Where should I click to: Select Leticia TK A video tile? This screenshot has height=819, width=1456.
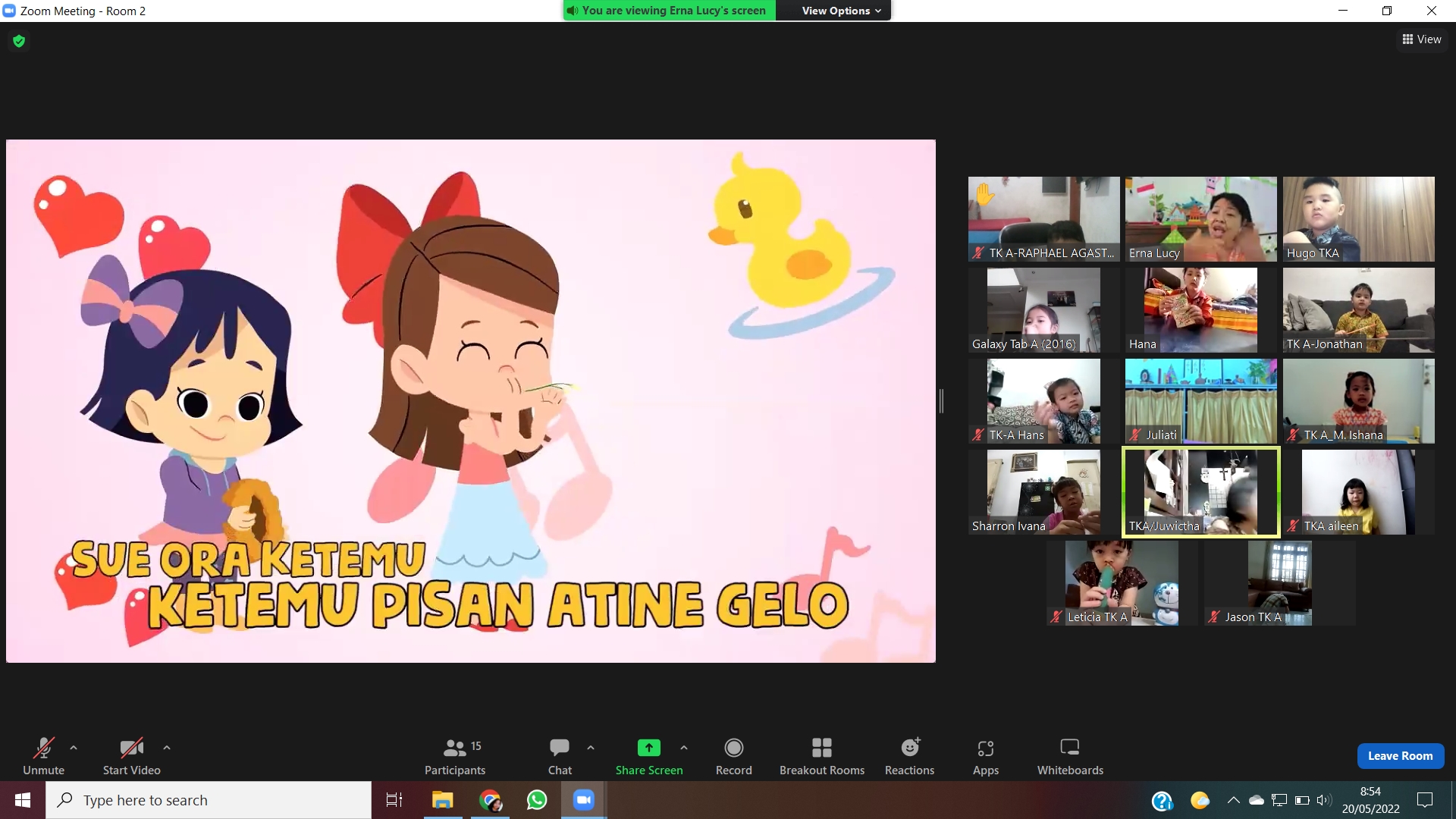(1122, 583)
